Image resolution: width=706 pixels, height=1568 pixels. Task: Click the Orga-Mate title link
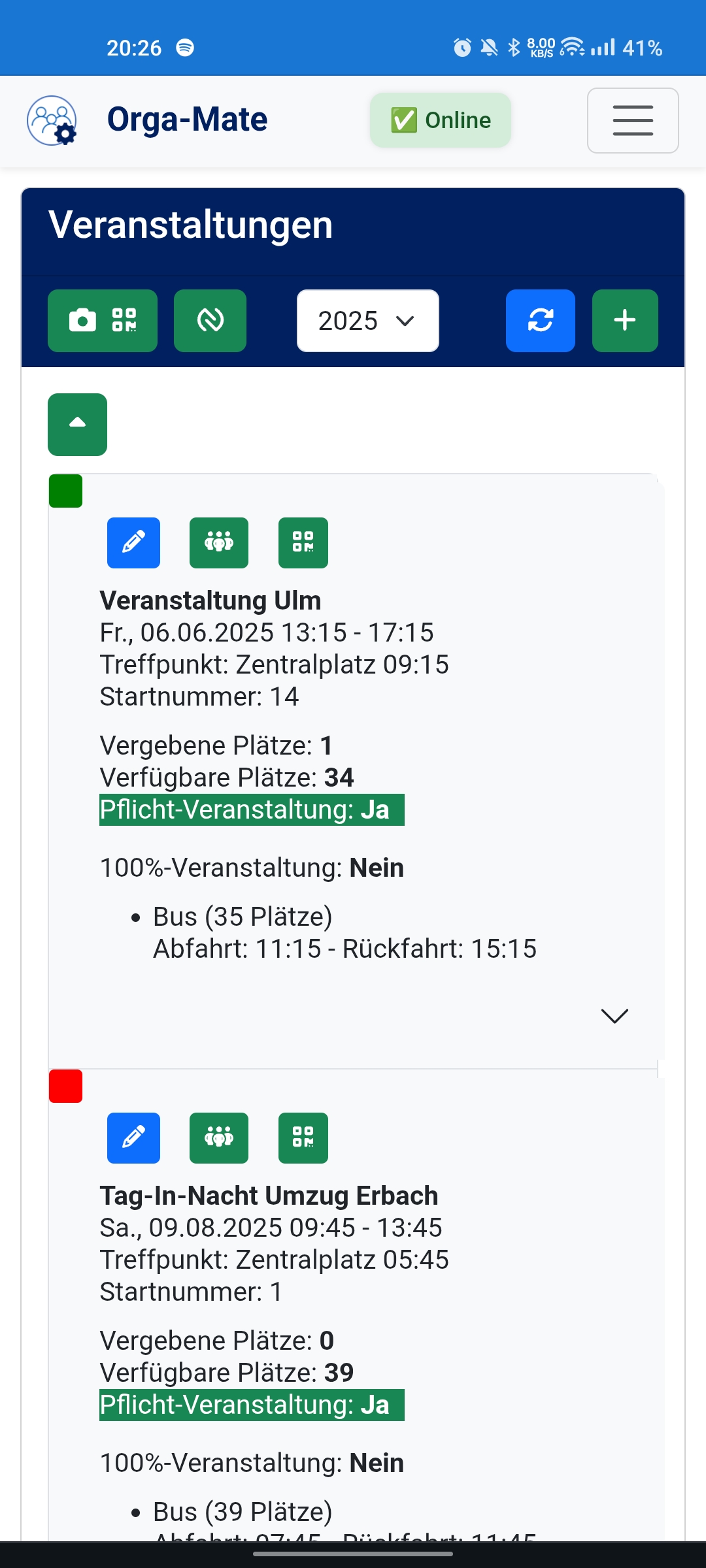(x=187, y=120)
